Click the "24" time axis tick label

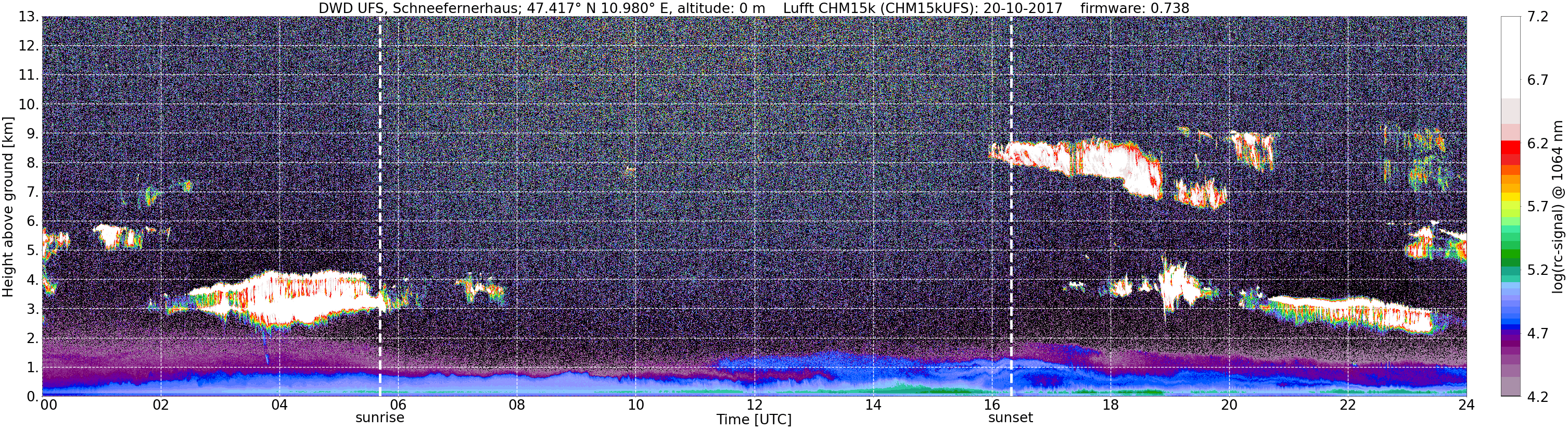click(x=1467, y=405)
